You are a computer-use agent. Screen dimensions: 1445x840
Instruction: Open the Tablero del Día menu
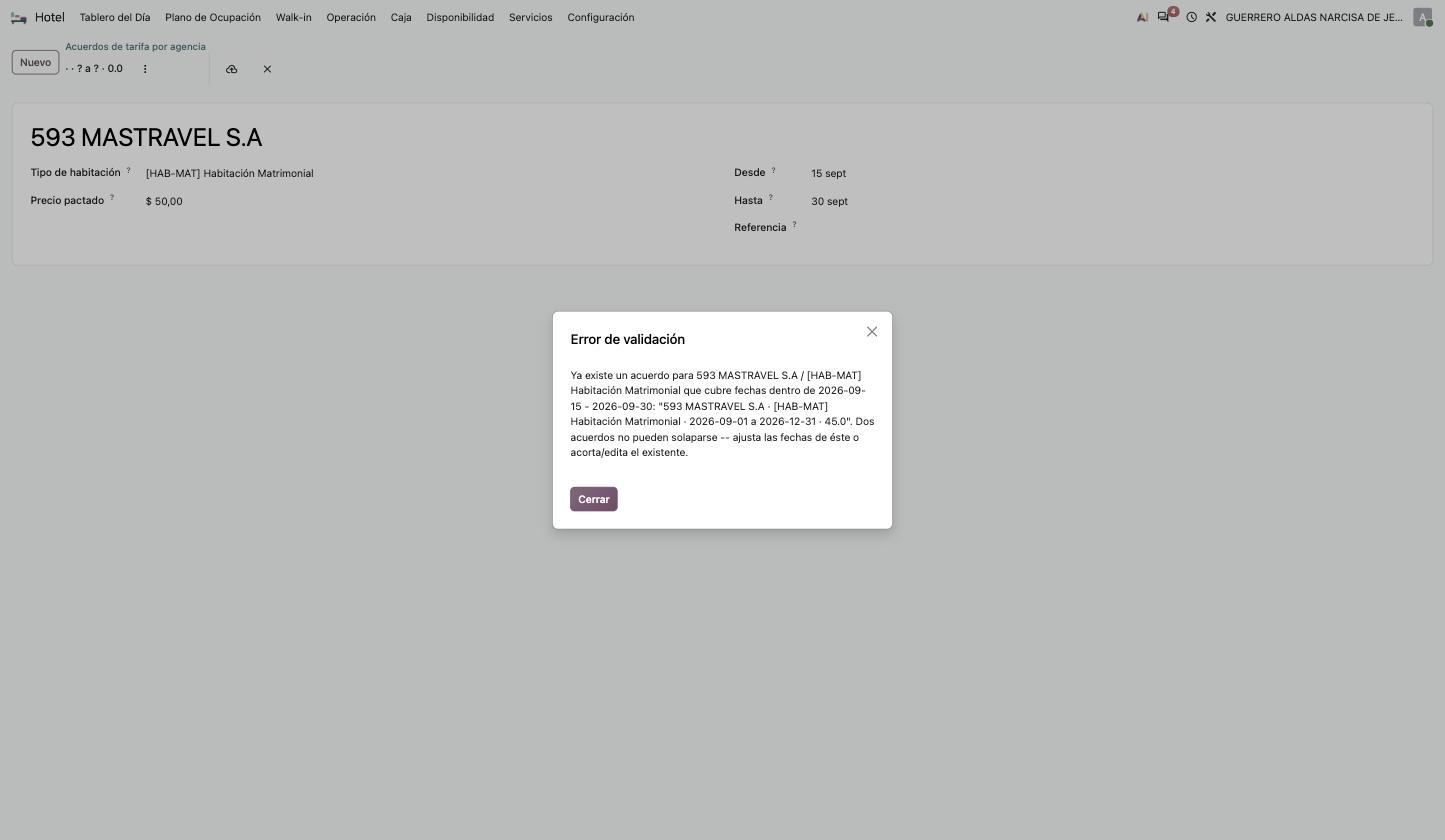115,17
